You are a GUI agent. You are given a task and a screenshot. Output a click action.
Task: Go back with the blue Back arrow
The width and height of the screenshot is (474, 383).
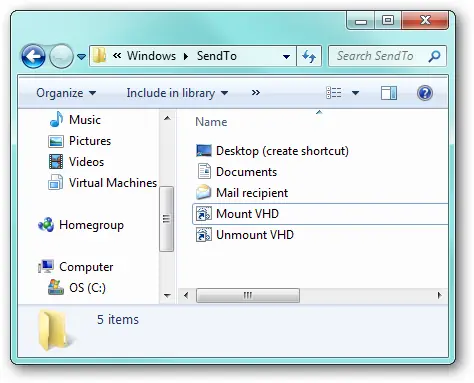coord(33,56)
